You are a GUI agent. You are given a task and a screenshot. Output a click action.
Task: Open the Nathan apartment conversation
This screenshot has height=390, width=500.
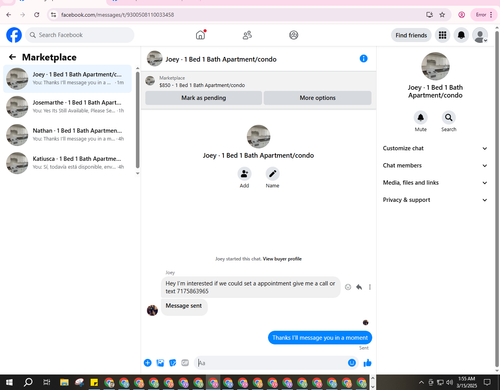pos(67,135)
